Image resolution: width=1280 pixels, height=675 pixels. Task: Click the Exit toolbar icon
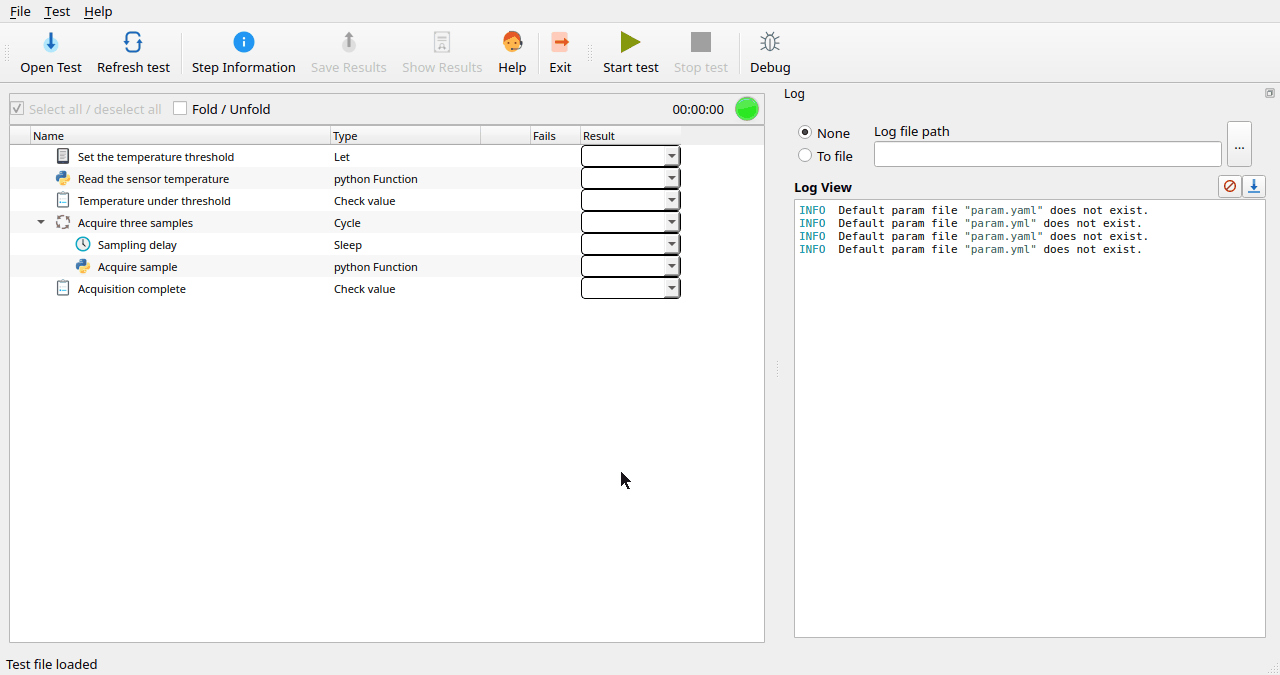(560, 42)
